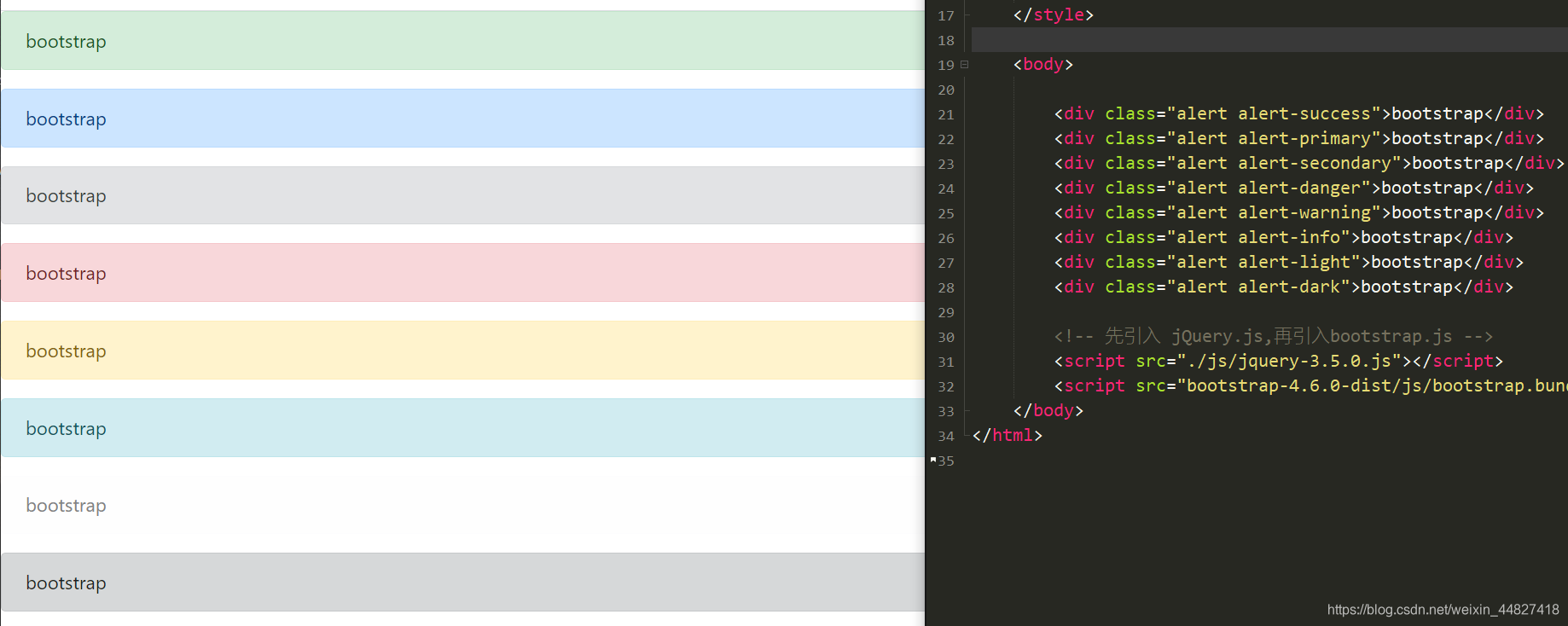Select line number 29 in the gutter
This screenshot has width=1568, height=626.
[x=946, y=312]
